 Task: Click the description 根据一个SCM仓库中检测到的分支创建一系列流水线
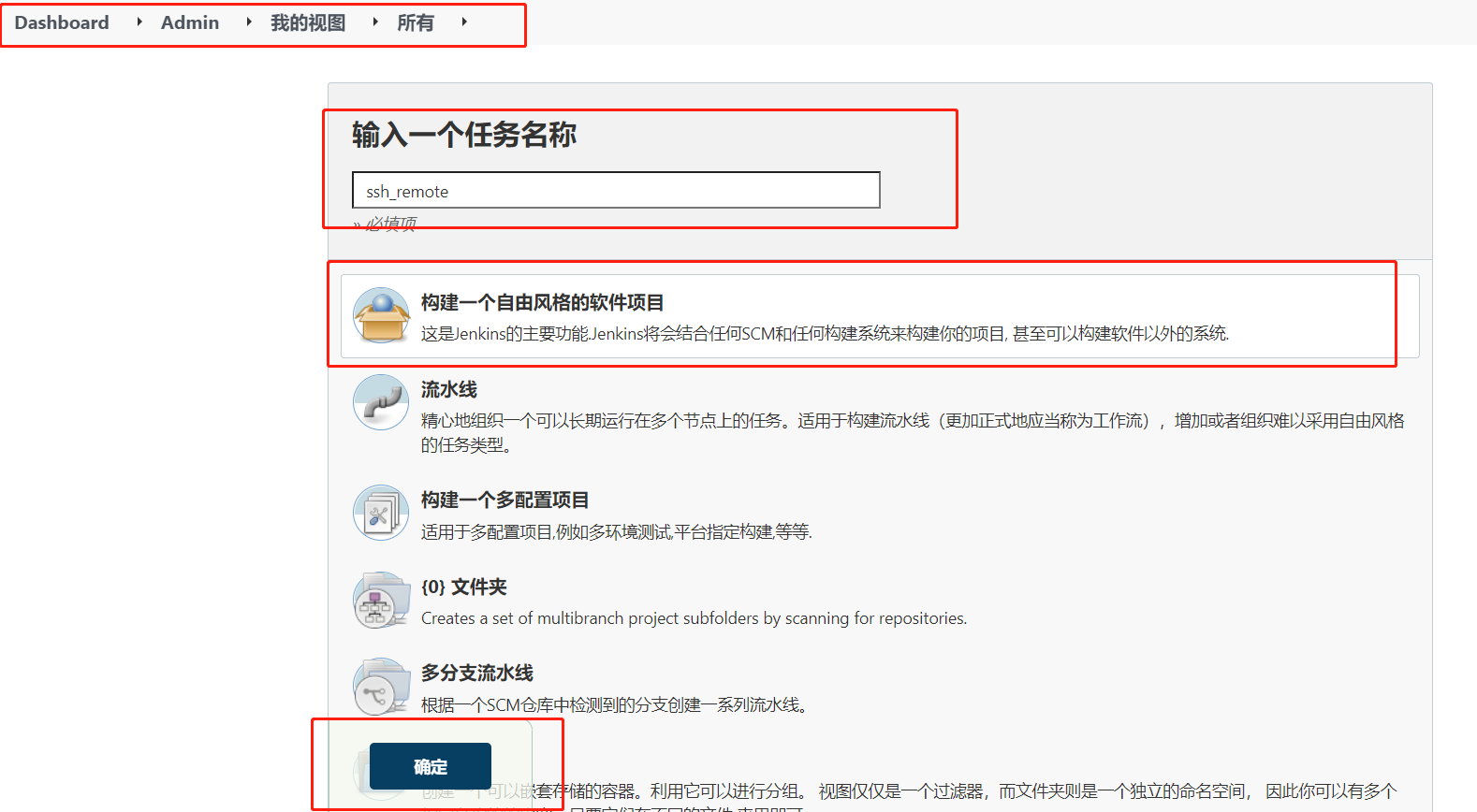615,704
